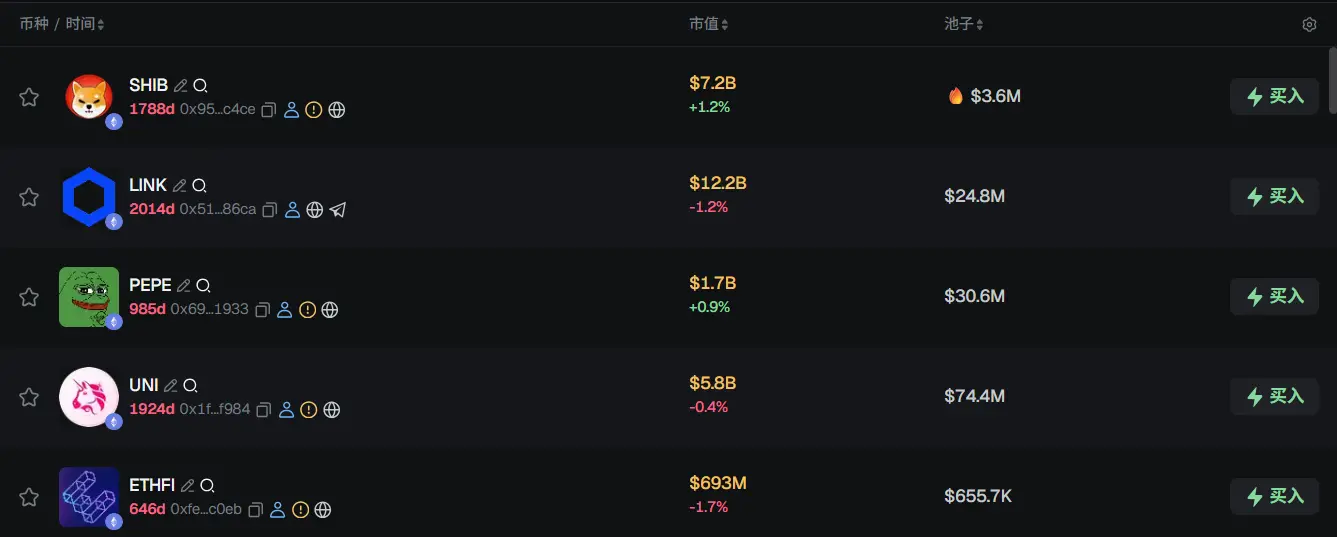Viewport: 1337px width, 537px height.
Task: Sort by 币种 / 时间 header
Action: [62, 24]
